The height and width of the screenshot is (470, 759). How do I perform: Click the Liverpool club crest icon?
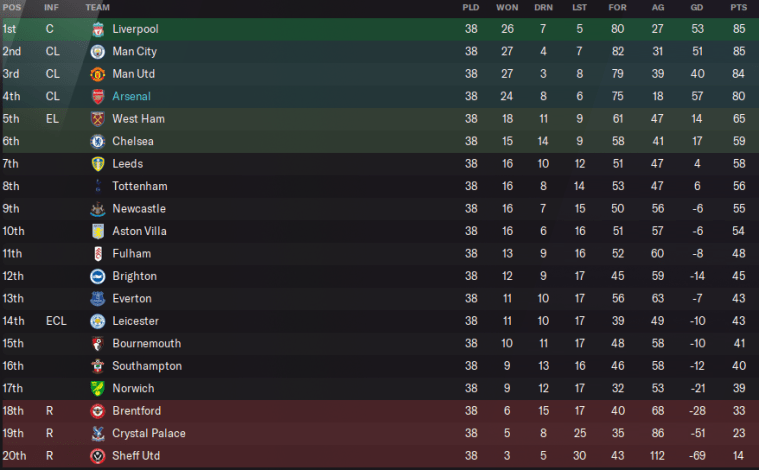pyautogui.click(x=97, y=29)
